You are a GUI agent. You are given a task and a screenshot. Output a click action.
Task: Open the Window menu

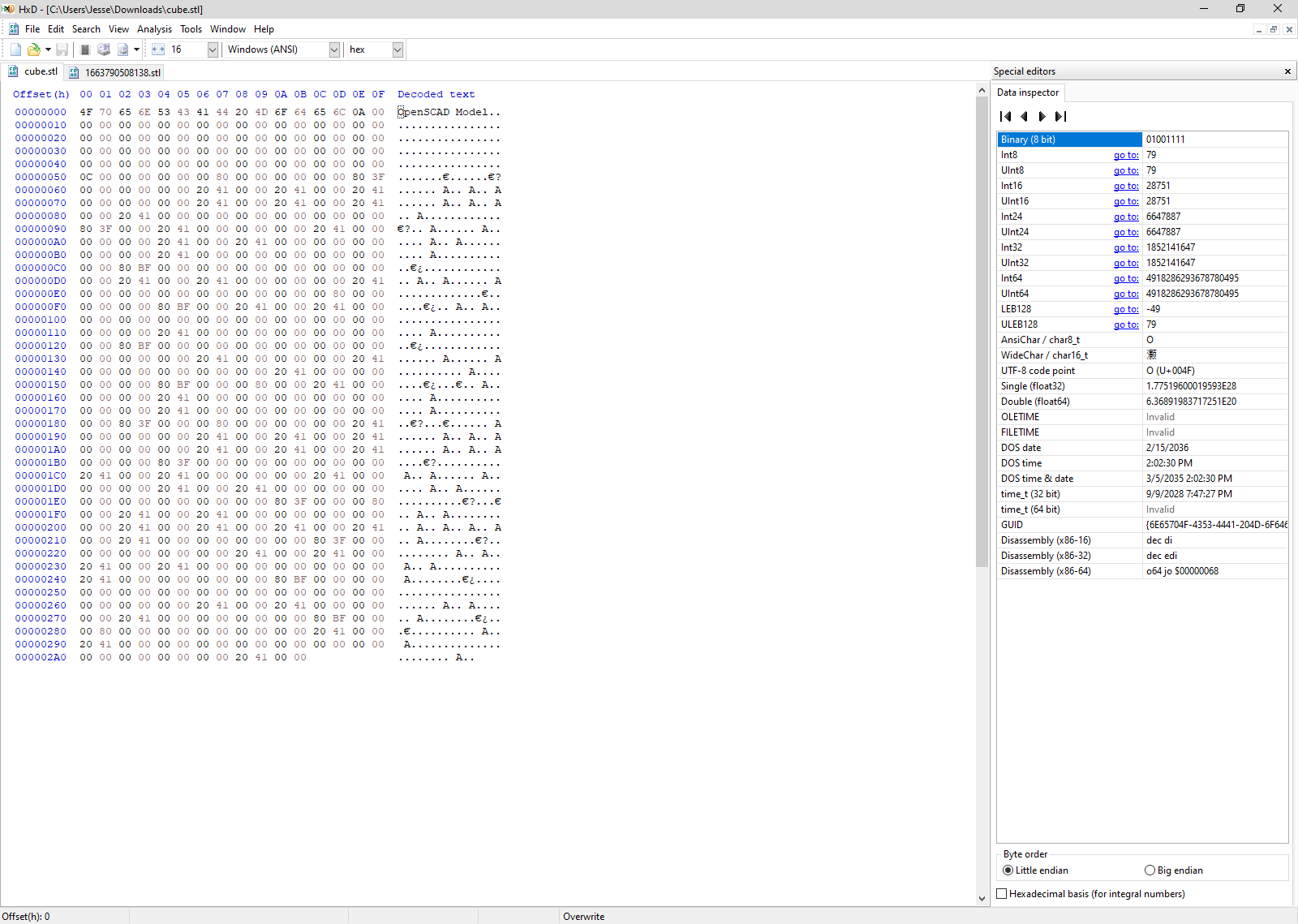228,29
